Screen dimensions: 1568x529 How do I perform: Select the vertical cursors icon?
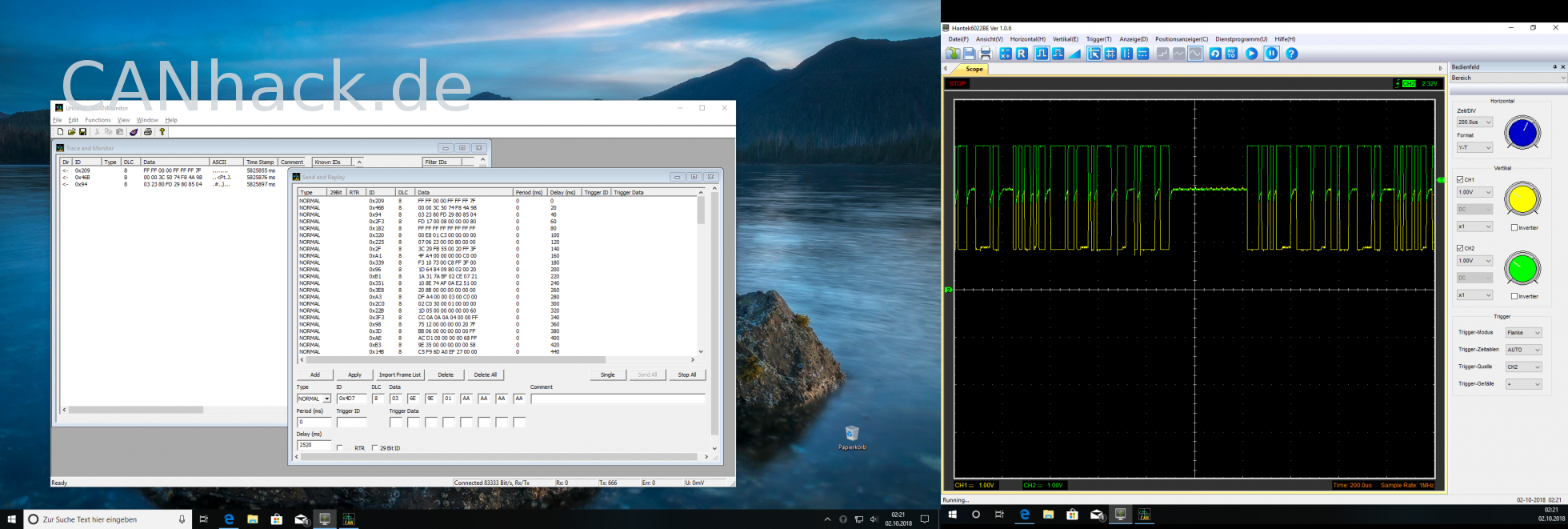click(1127, 54)
